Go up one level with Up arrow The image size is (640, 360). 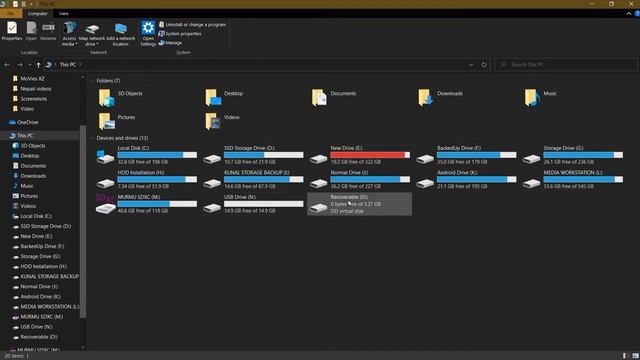coord(38,64)
